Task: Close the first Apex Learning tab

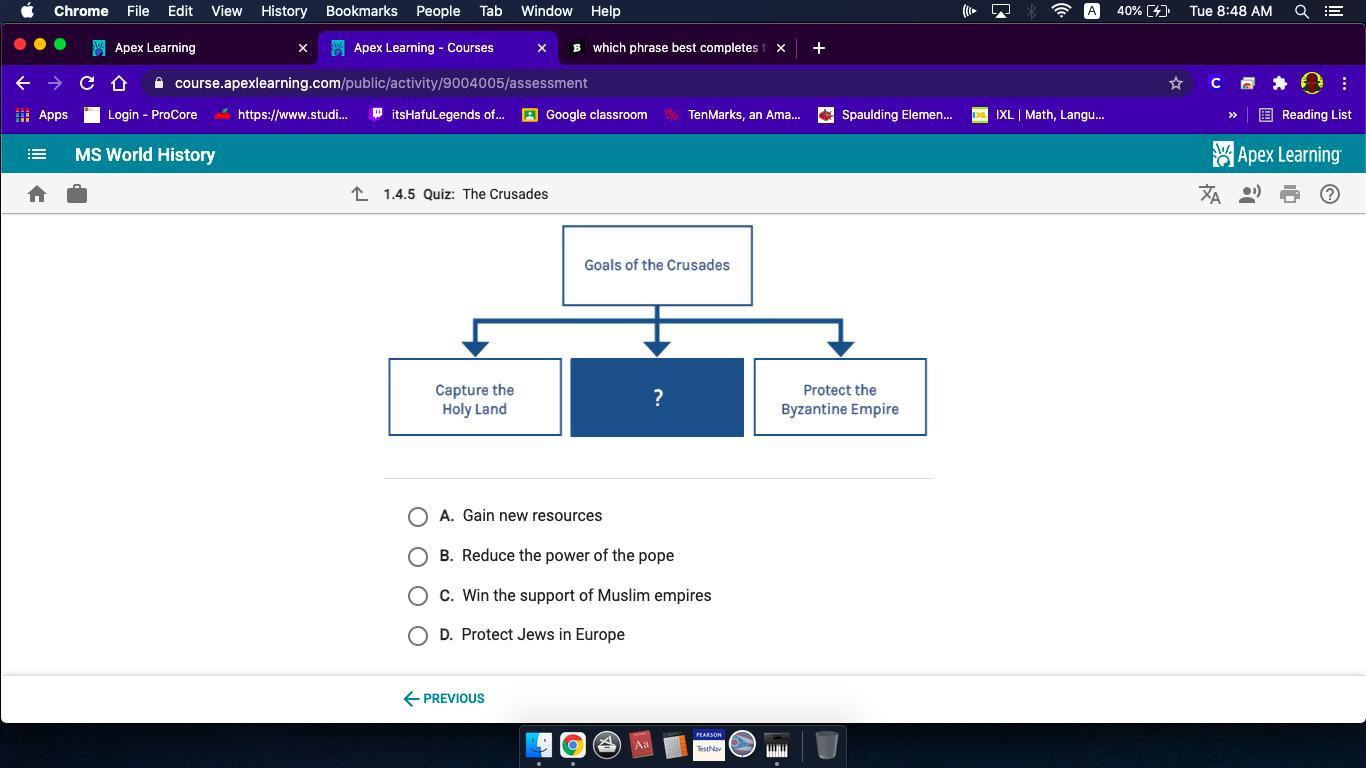Action: [x=303, y=47]
